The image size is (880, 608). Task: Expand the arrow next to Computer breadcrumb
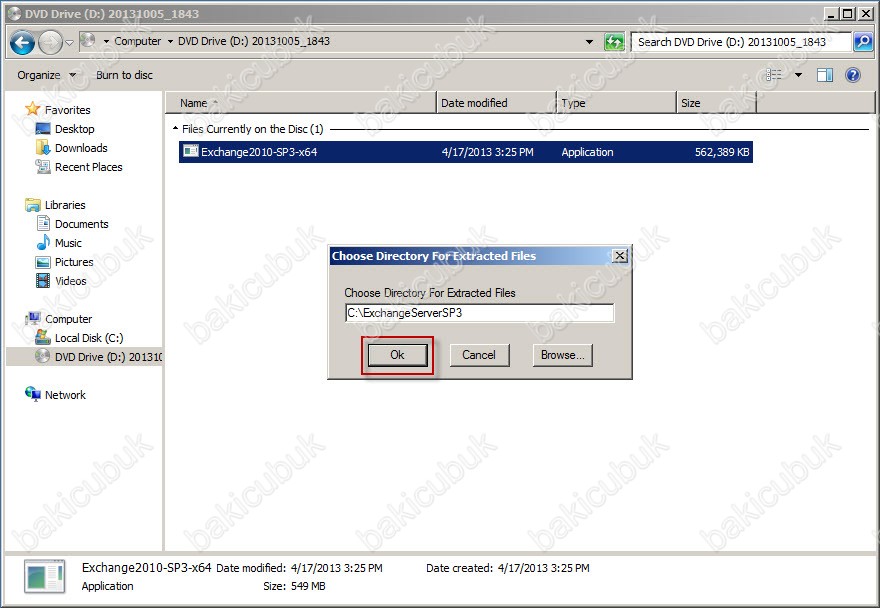pyautogui.click(x=170, y=42)
